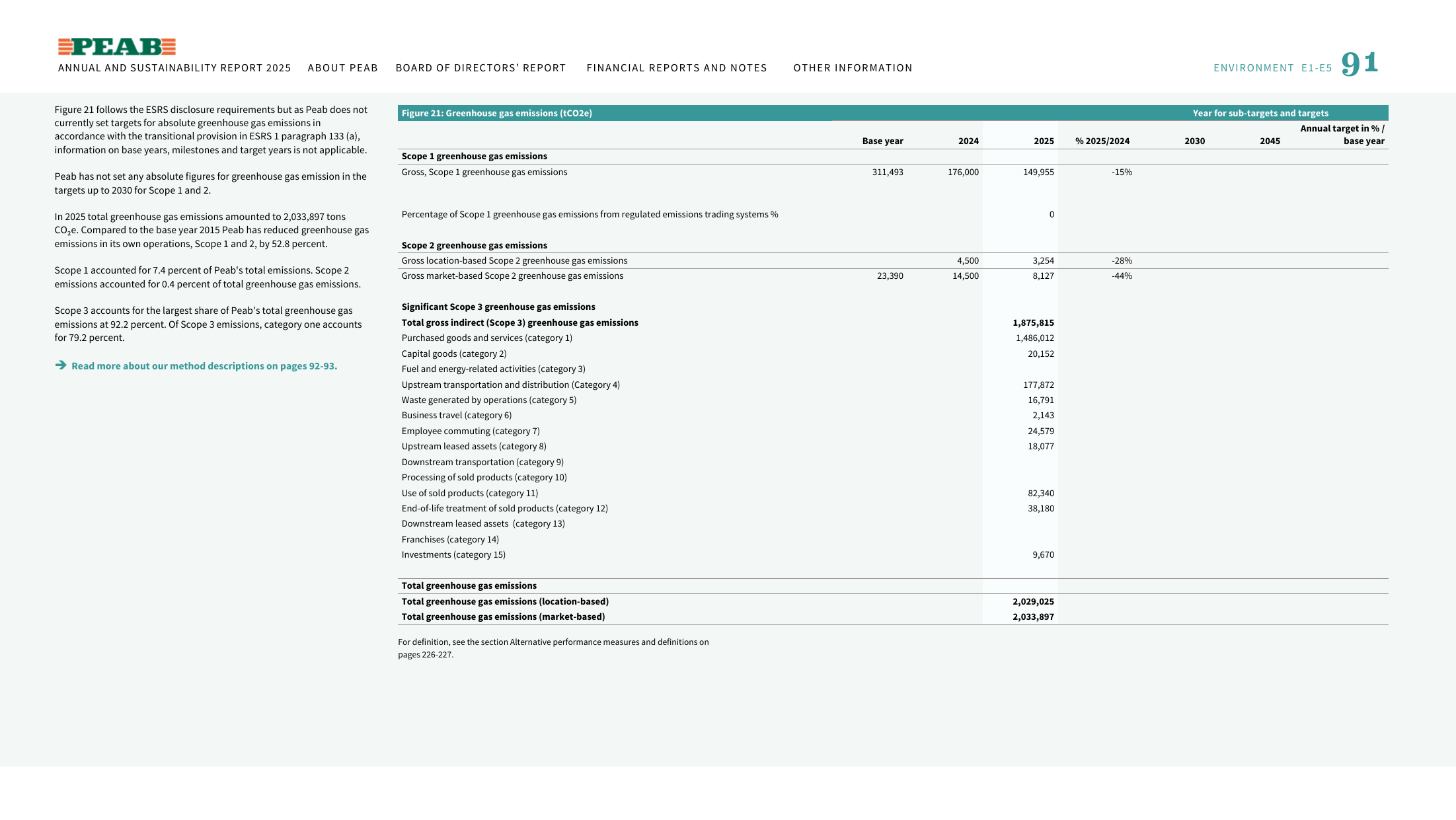Click the page number 91
The height and width of the screenshot is (820, 1456).
click(1360, 63)
